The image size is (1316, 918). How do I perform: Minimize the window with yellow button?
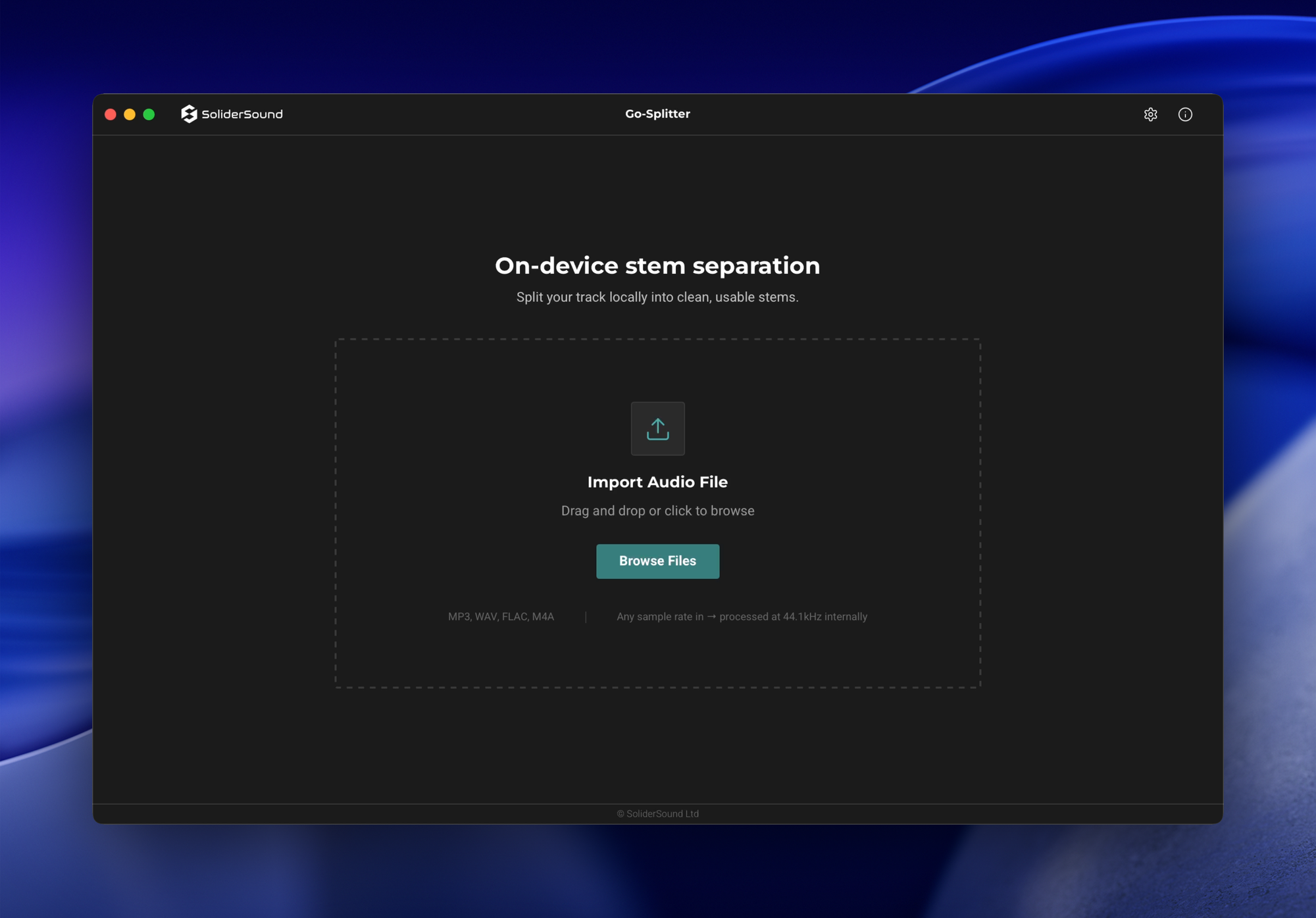130,115
